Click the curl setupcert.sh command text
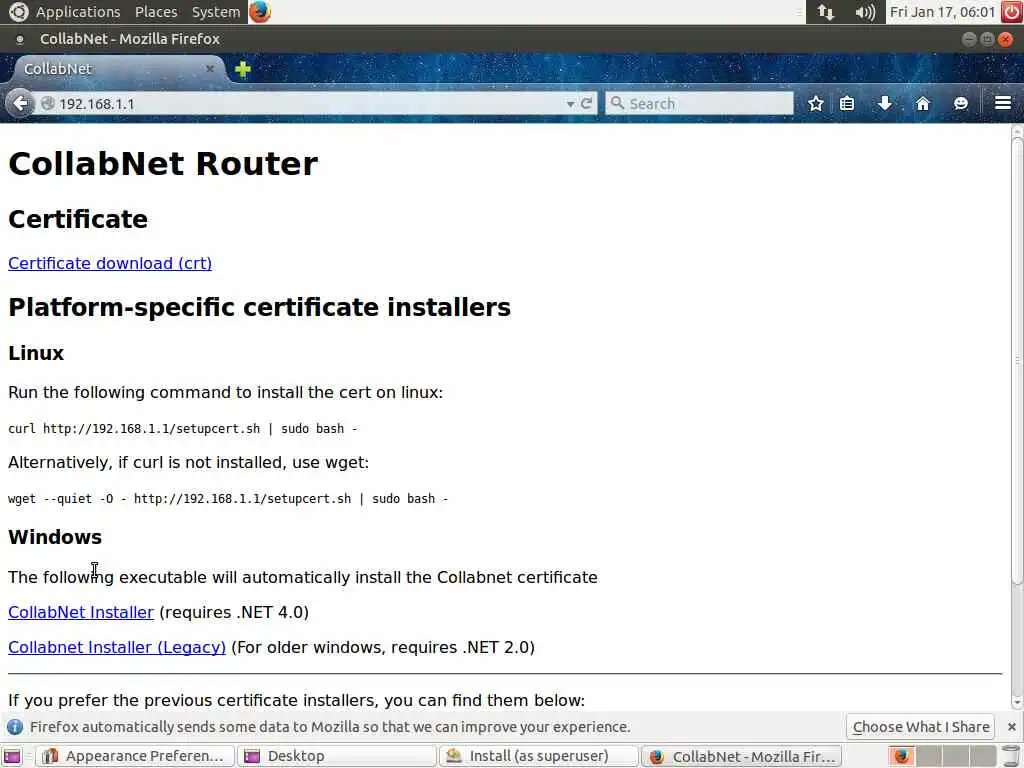 [x=182, y=429]
